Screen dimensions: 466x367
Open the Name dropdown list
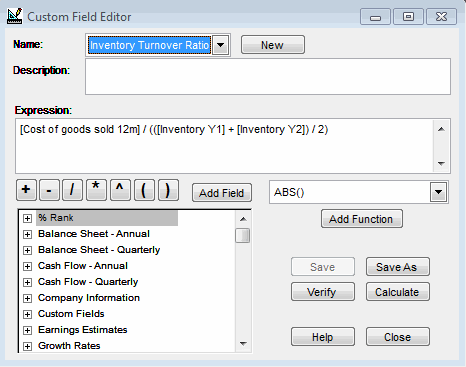pos(221,45)
